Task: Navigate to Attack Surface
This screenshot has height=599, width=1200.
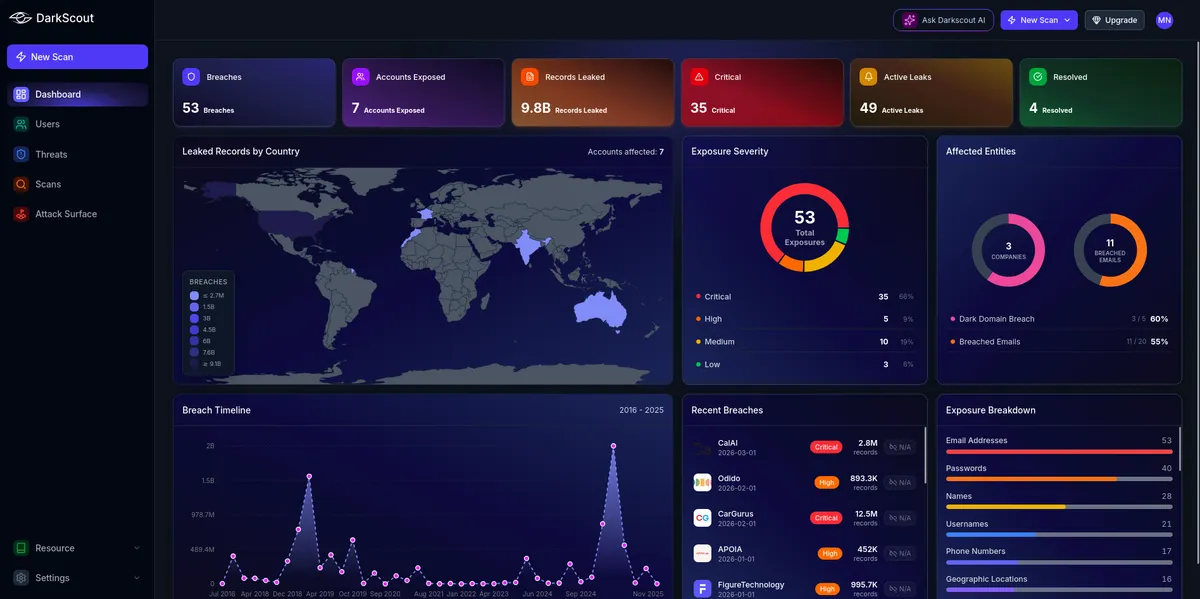Action: 66,214
